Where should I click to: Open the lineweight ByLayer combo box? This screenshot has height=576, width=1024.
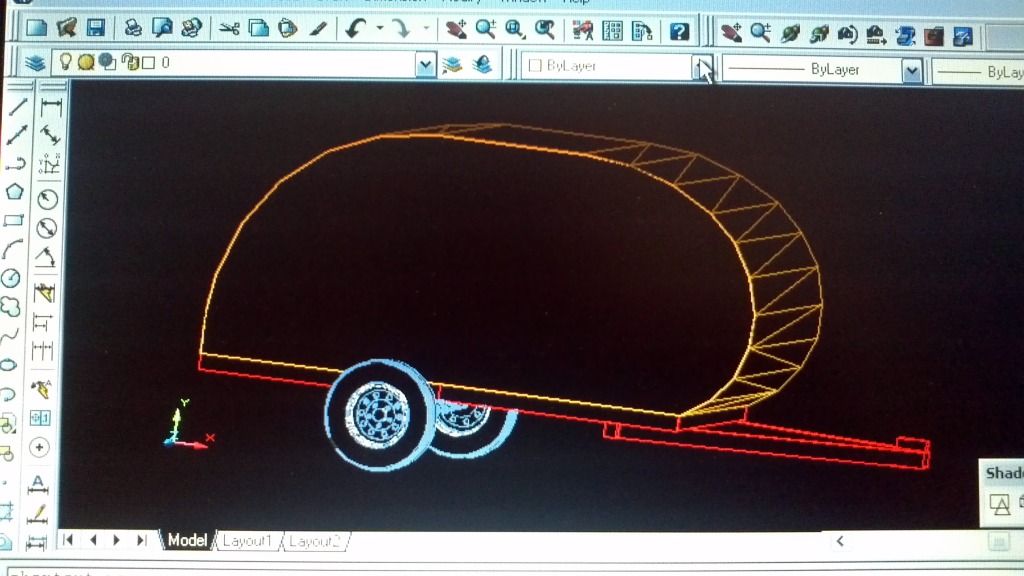(978, 72)
